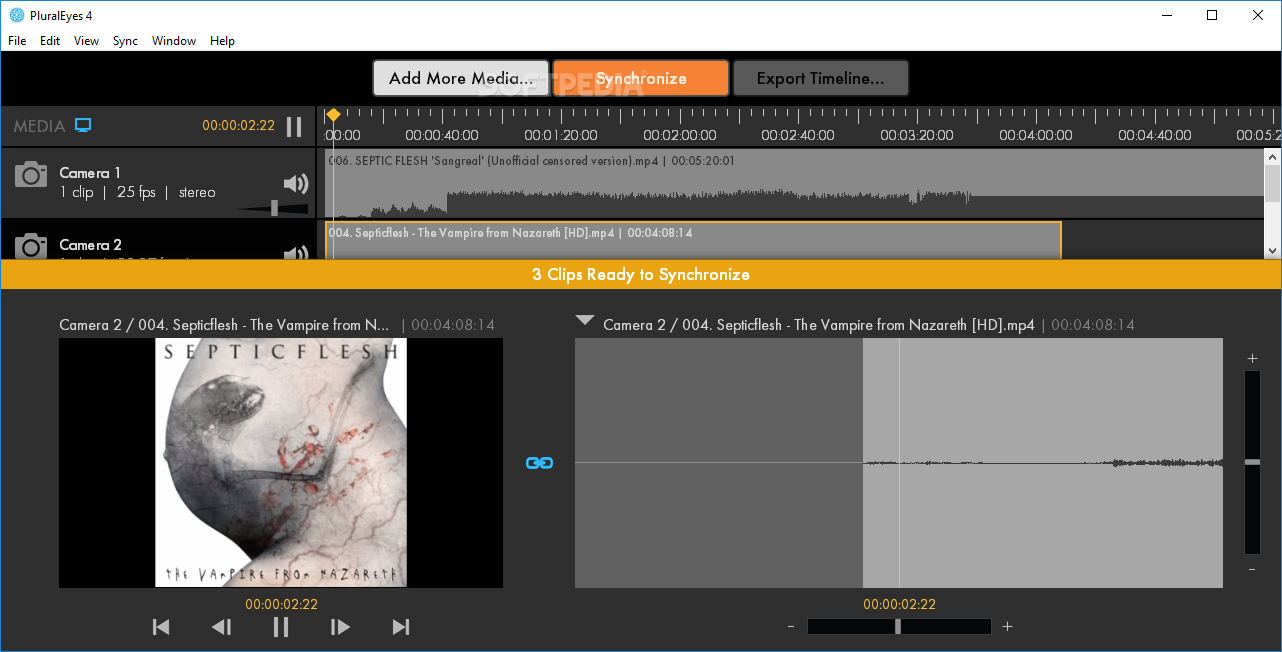Mute the Camera 1 speaker icon

pyautogui.click(x=296, y=183)
